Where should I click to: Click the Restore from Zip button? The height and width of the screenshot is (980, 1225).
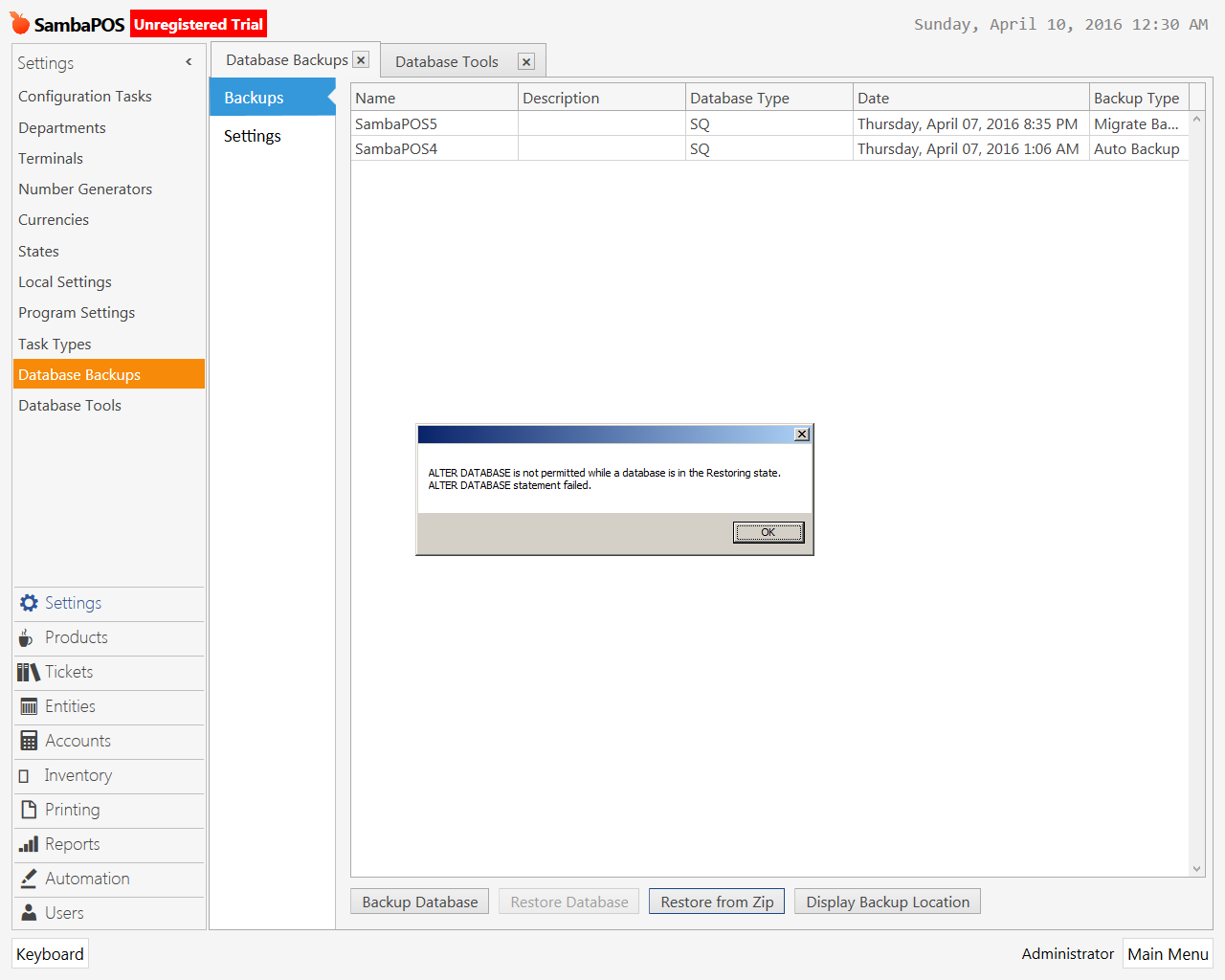click(716, 901)
